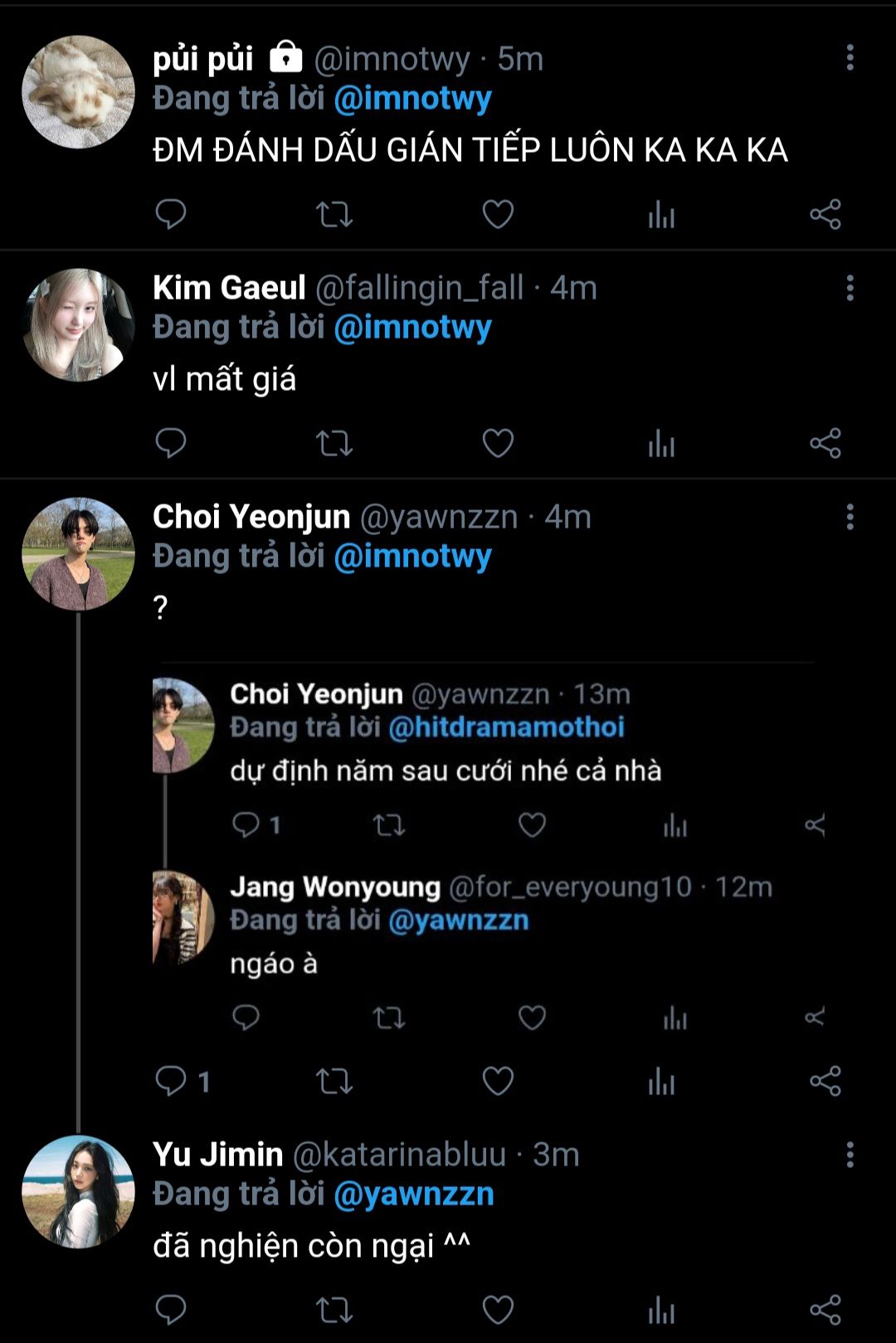896x1343 pixels.
Task: Open more options for pủi pủi's tweet
Action: point(850,58)
